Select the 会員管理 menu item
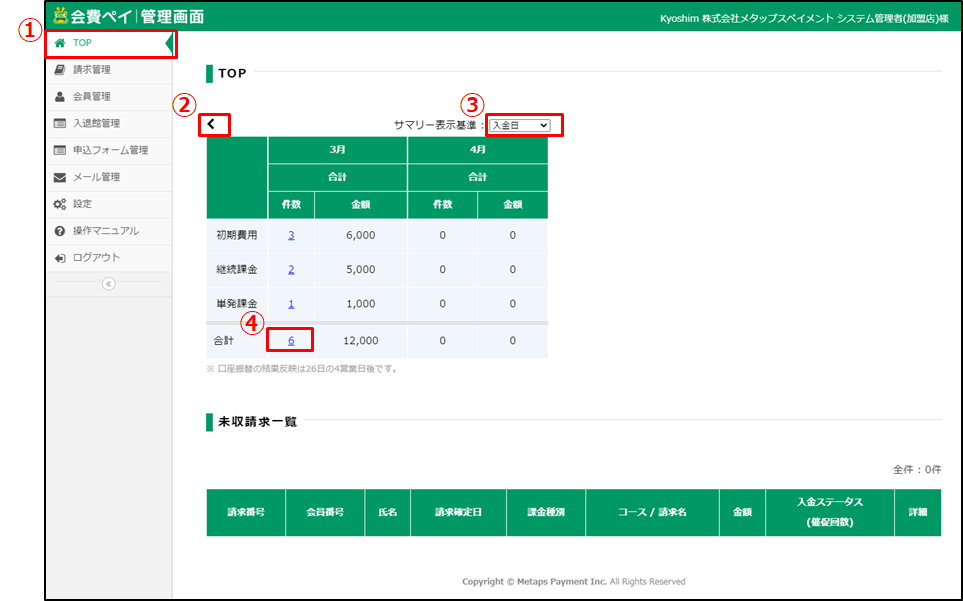 tap(92, 97)
